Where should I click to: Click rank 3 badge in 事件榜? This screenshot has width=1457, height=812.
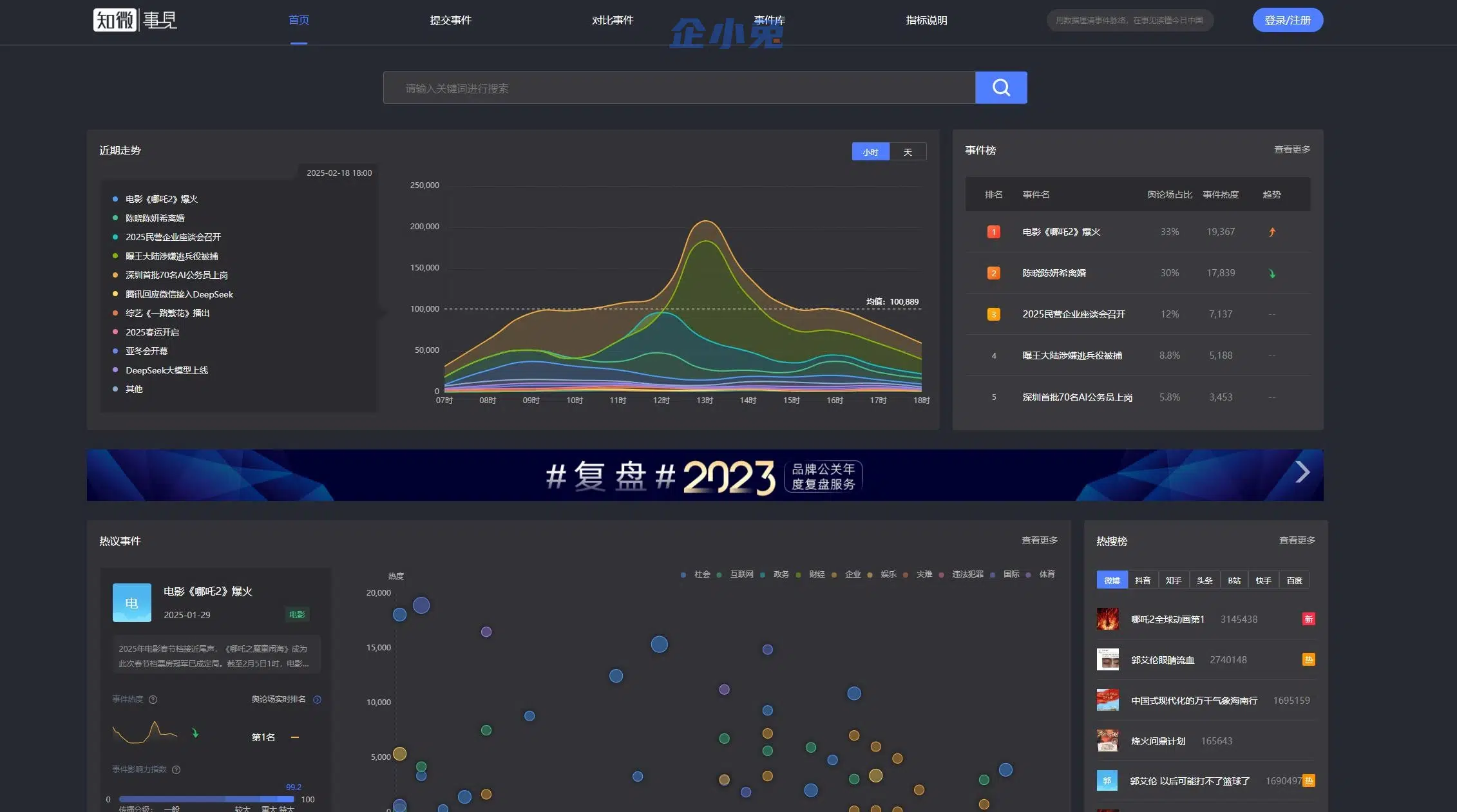tap(994, 314)
